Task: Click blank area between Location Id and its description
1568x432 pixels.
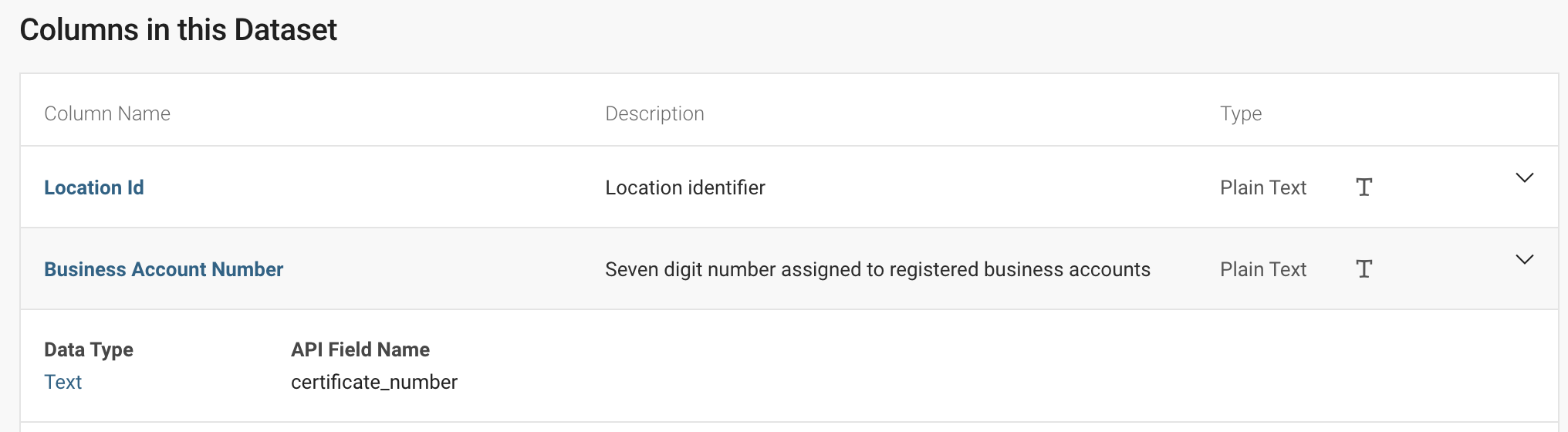Action: [x=370, y=187]
